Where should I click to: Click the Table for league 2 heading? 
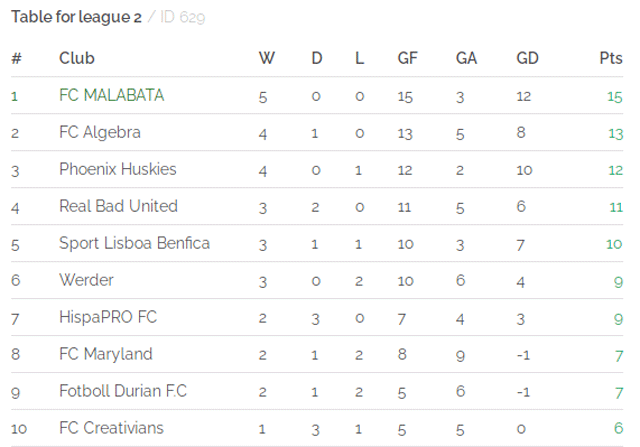76,17
